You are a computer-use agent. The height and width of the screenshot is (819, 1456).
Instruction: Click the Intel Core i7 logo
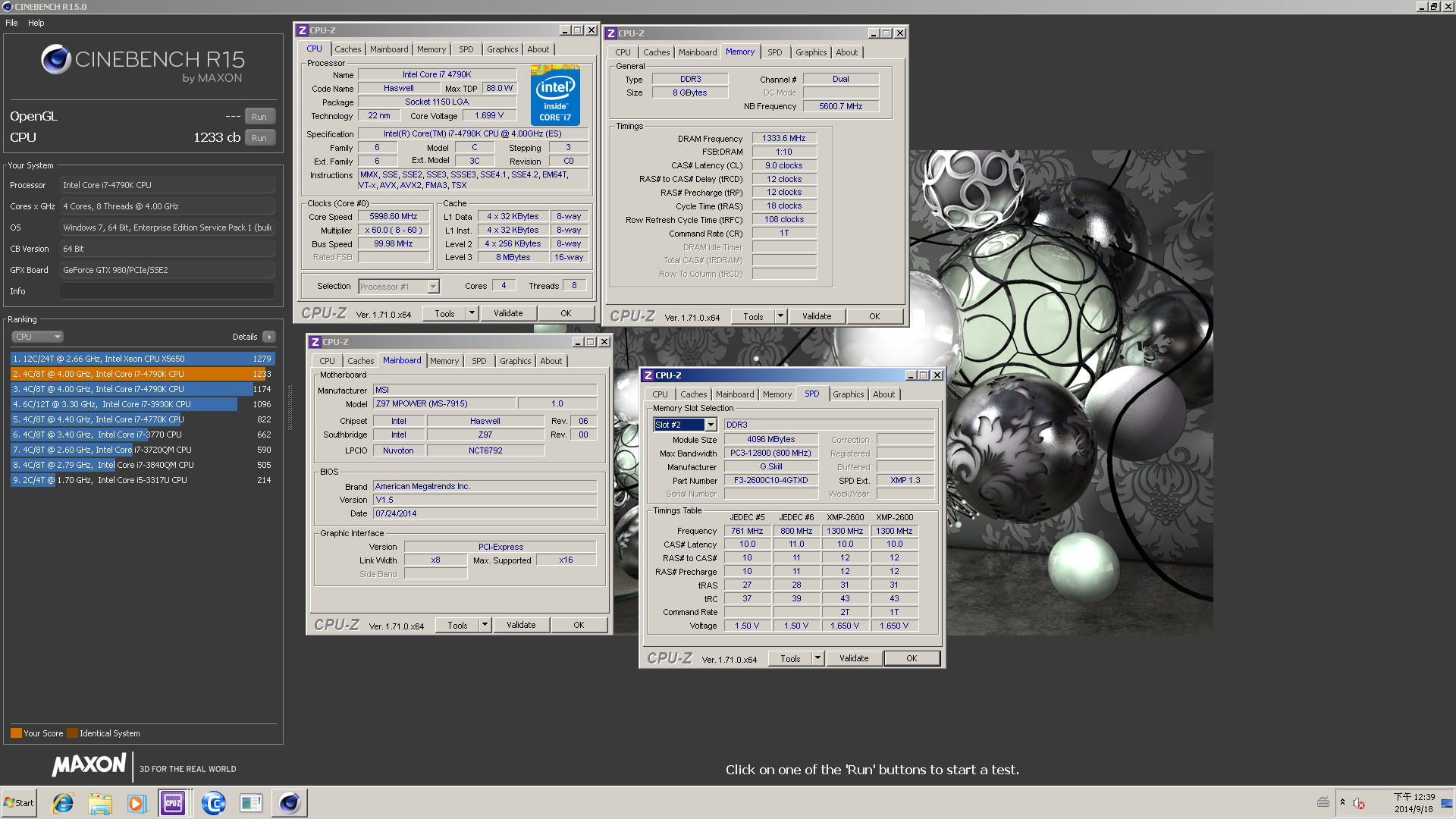click(x=554, y=95)
